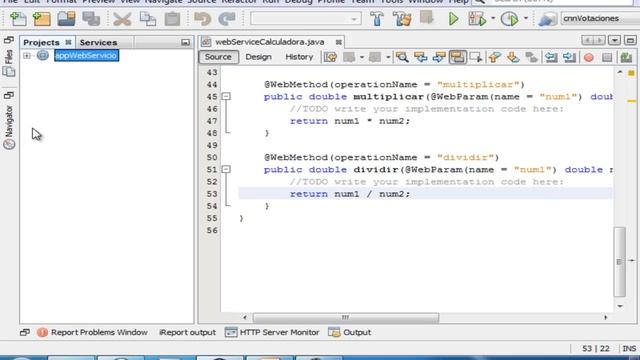The image size is (640, 360).
Task: Open the Debug Project dropdown arrow
Action: point(493,19)
